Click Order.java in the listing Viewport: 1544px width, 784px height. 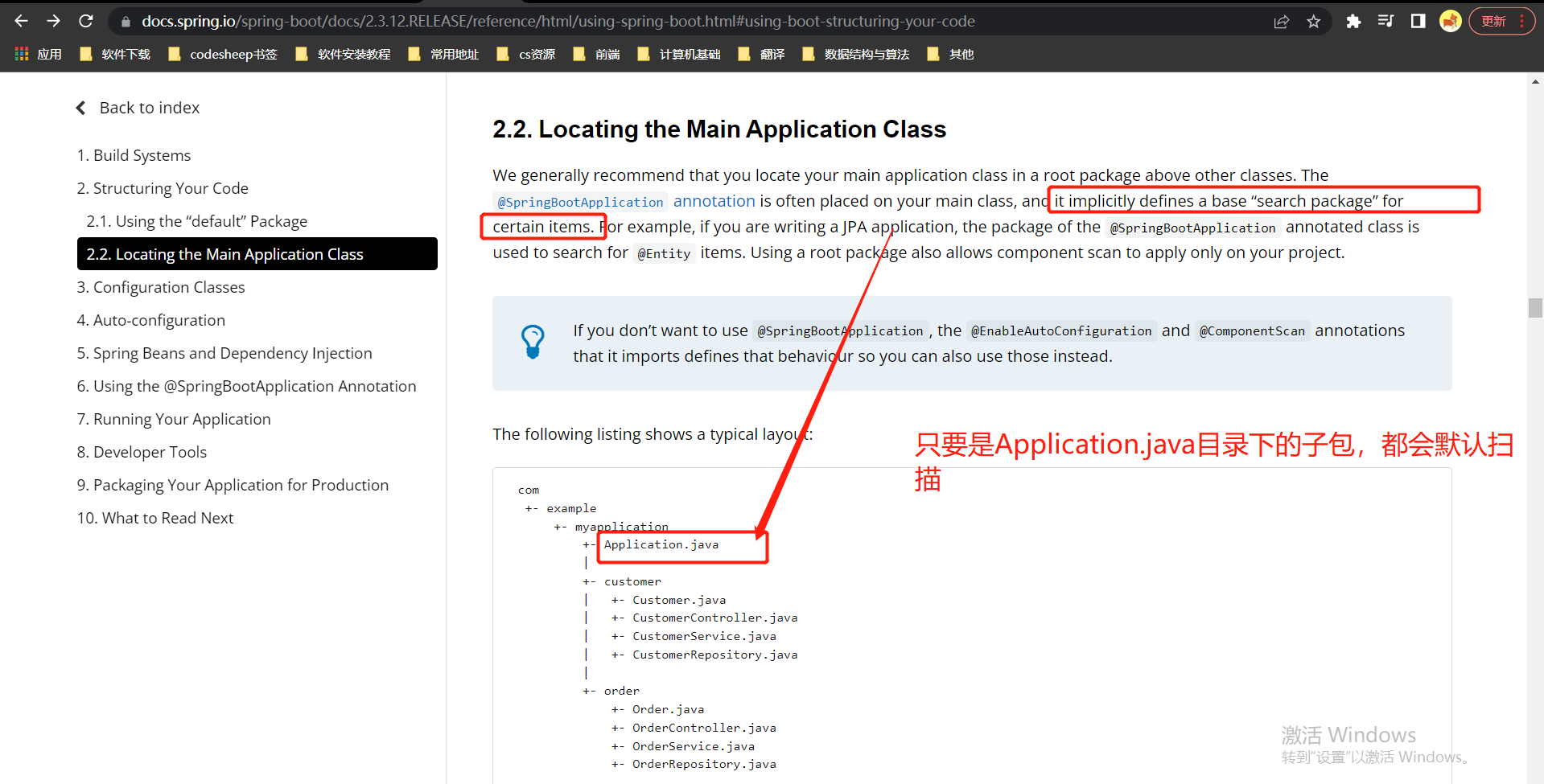[x=669, y=709]
